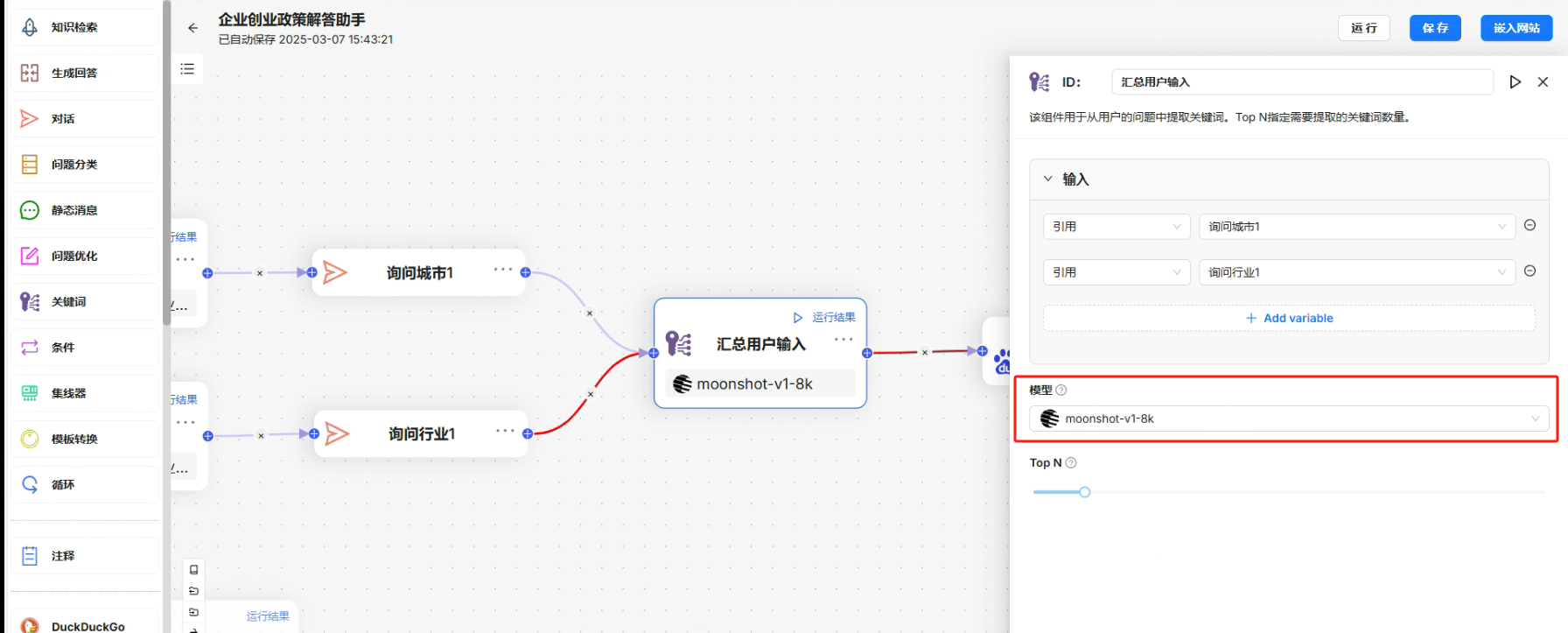Click the Top N slider handle
The height and width of the screenshot is (633, 1568).
pyautogui.click(x=1084, y=492)
